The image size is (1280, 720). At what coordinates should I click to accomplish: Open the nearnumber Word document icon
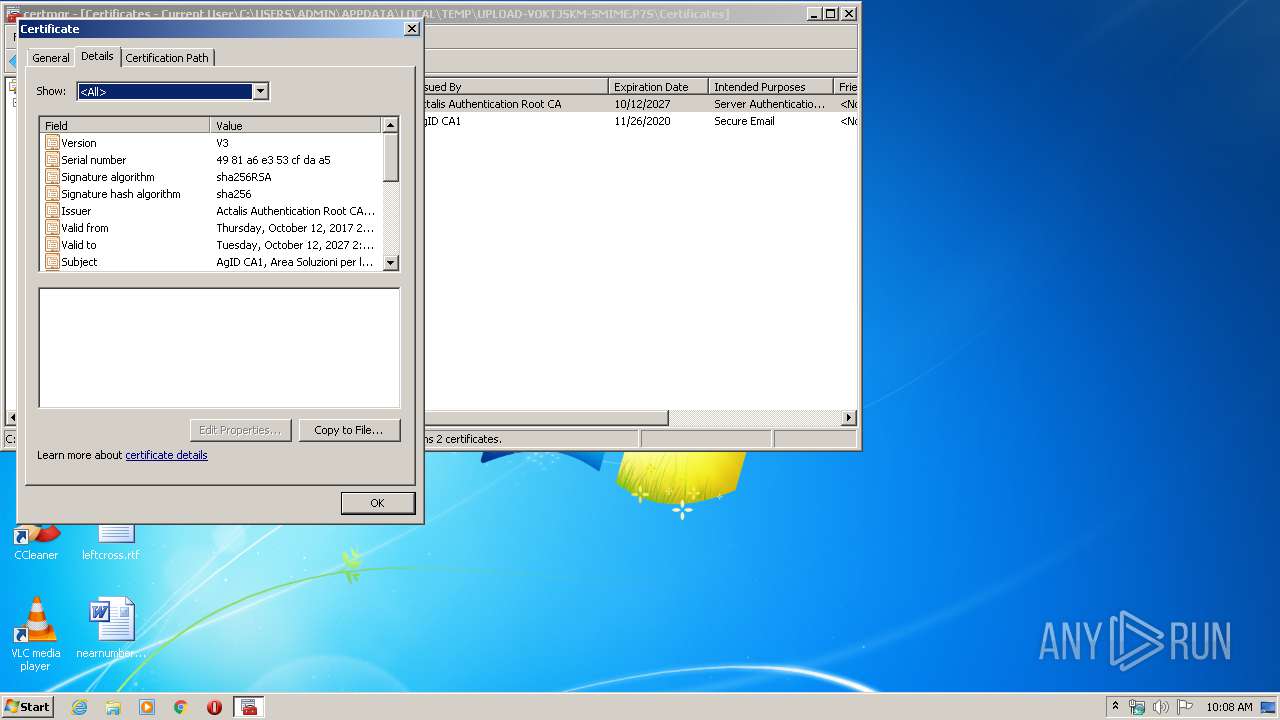tap(111, 629)
